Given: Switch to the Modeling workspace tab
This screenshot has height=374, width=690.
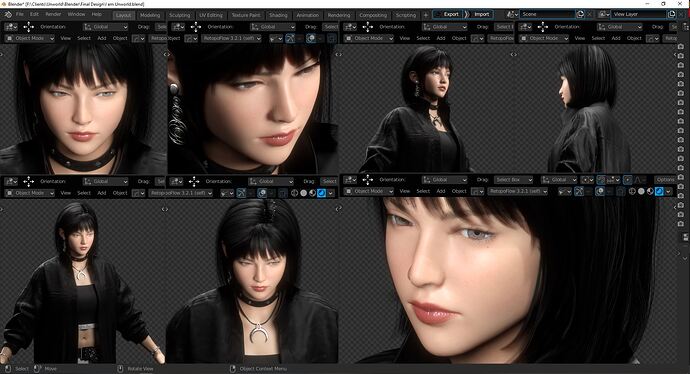Looking at the screenshot, I should point(150,15).
